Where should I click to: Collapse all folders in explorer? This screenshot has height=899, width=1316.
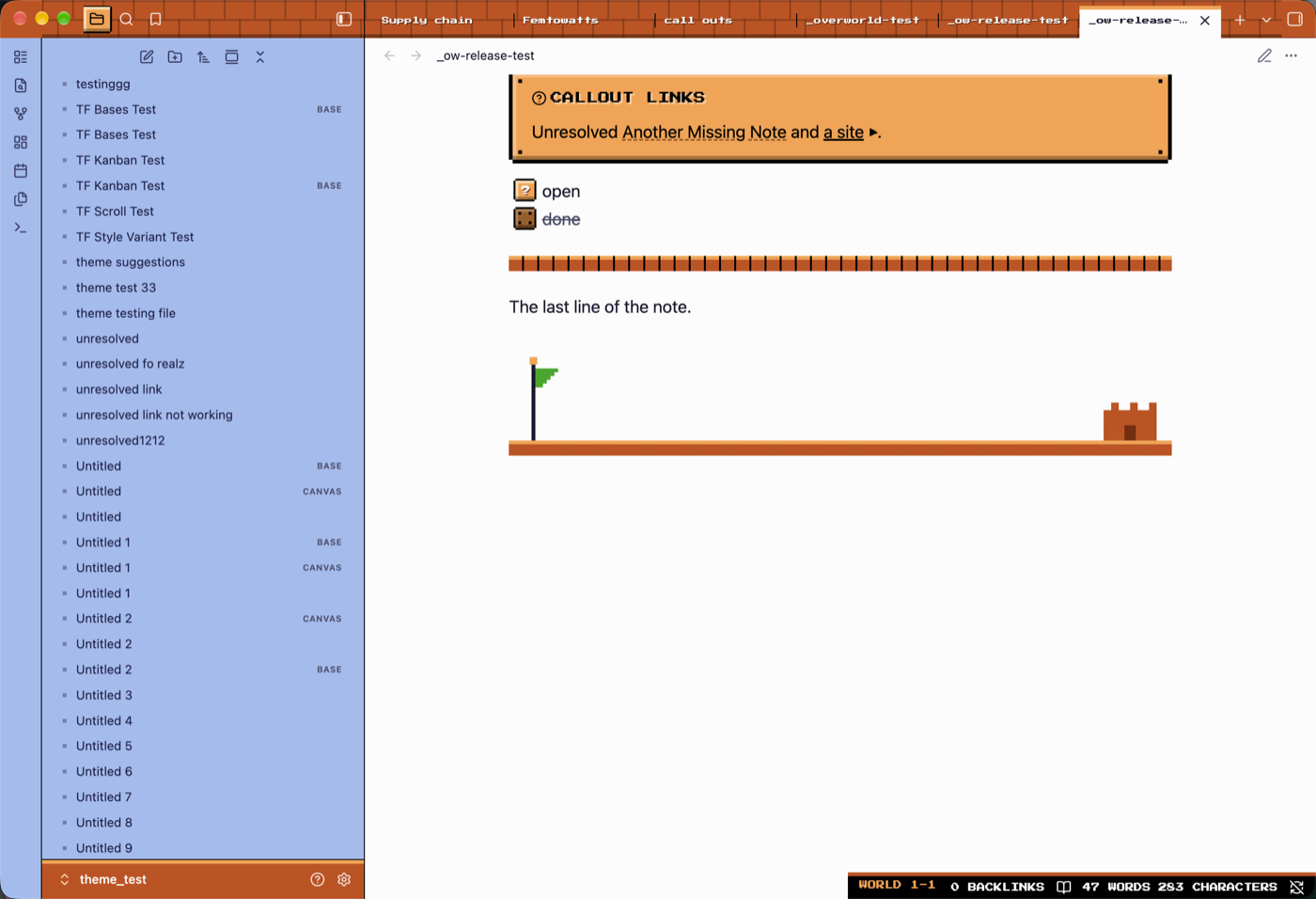260,57
